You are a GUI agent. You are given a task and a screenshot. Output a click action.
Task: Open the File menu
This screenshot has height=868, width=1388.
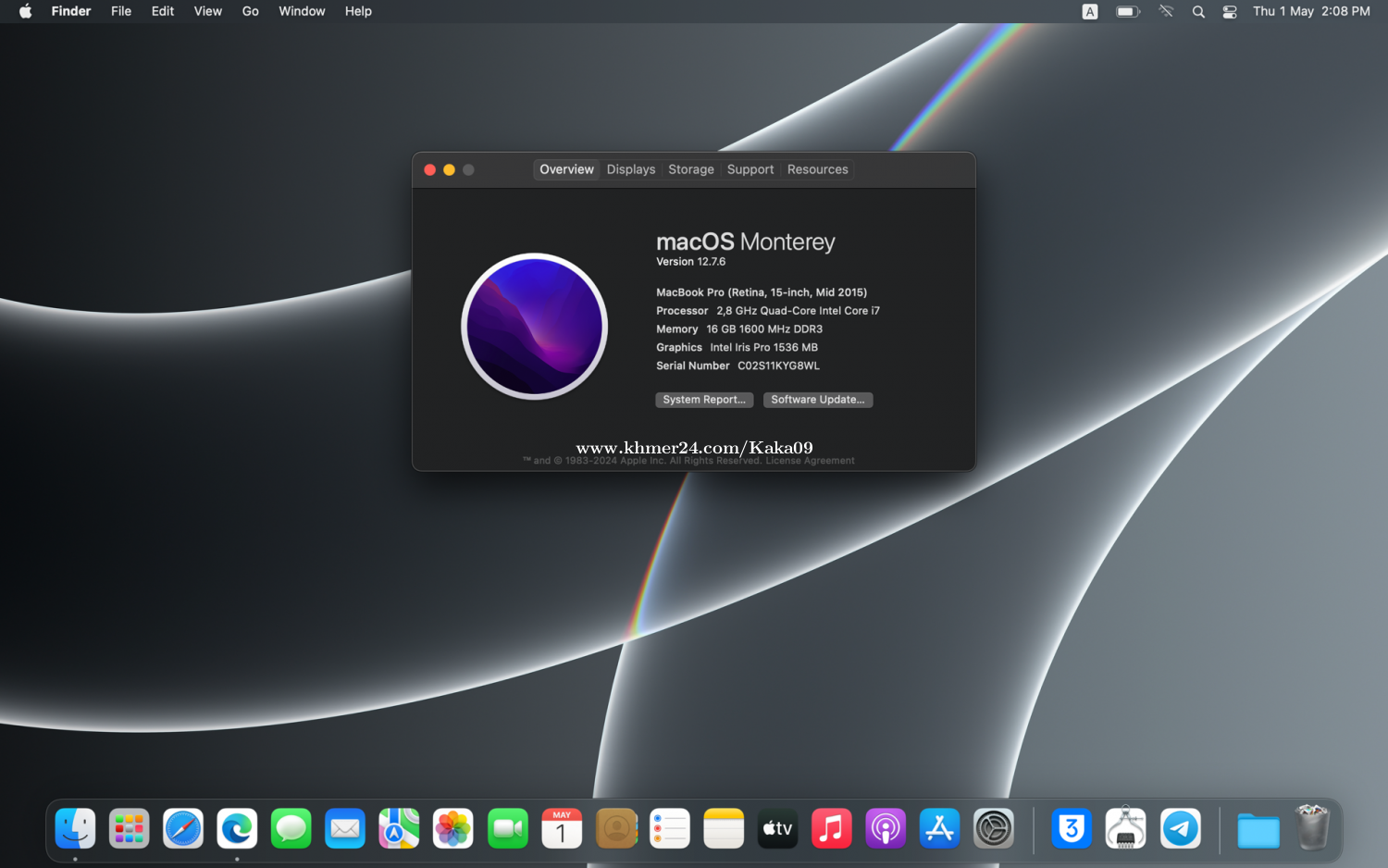click(x=121, y=11)
